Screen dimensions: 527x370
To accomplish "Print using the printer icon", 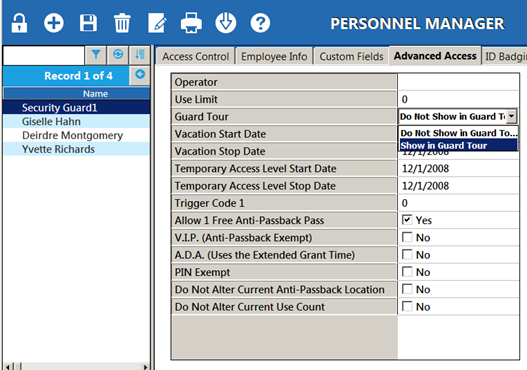I will click(191, 23).
